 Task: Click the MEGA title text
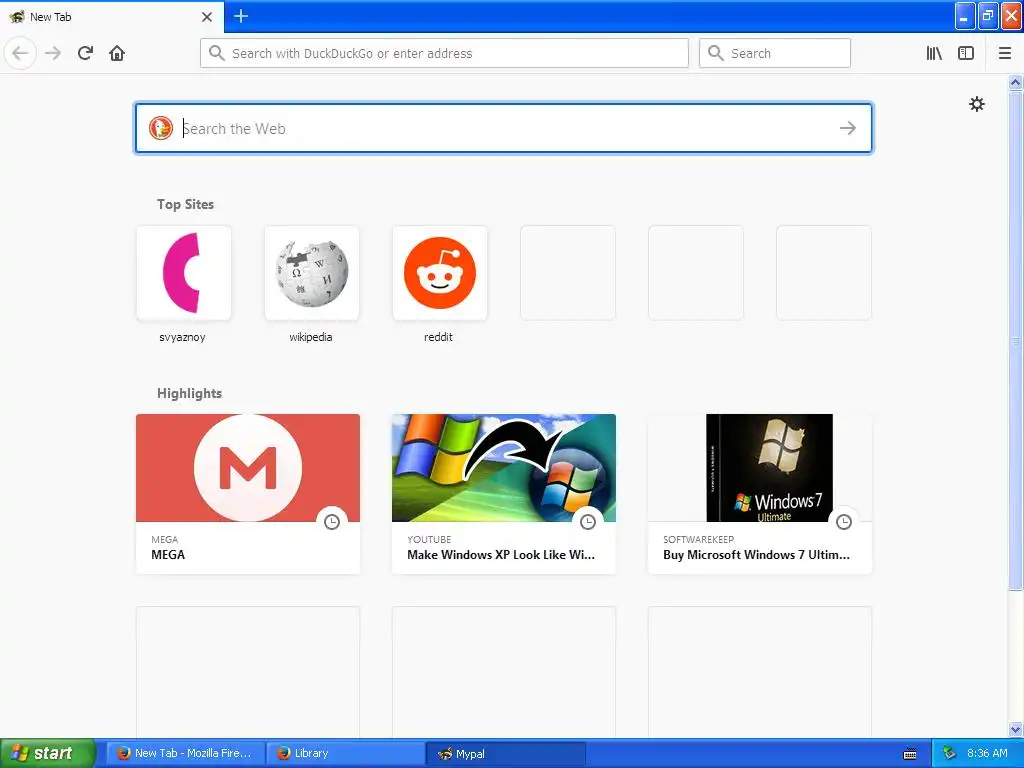point(168,554)
